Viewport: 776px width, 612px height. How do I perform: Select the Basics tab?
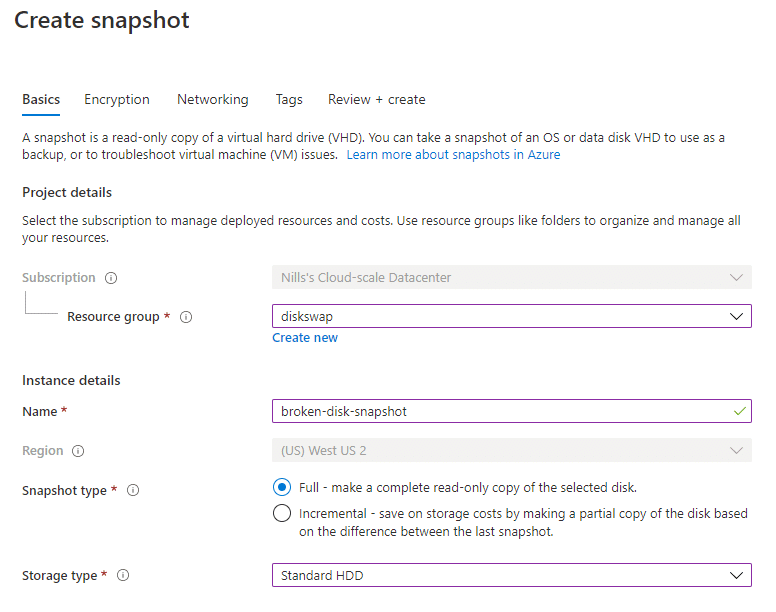41,100
